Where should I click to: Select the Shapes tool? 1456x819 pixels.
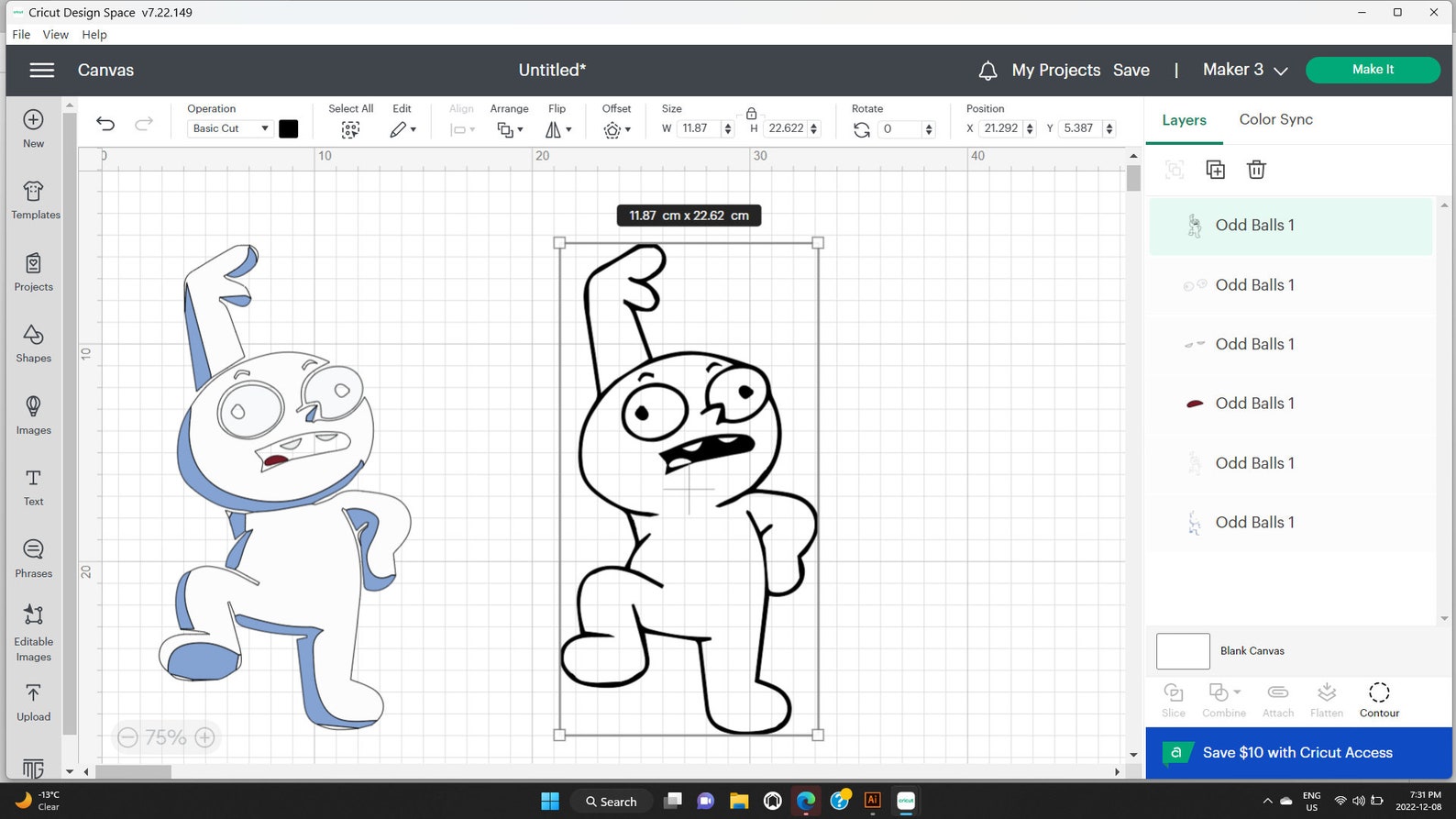point(33,344)
